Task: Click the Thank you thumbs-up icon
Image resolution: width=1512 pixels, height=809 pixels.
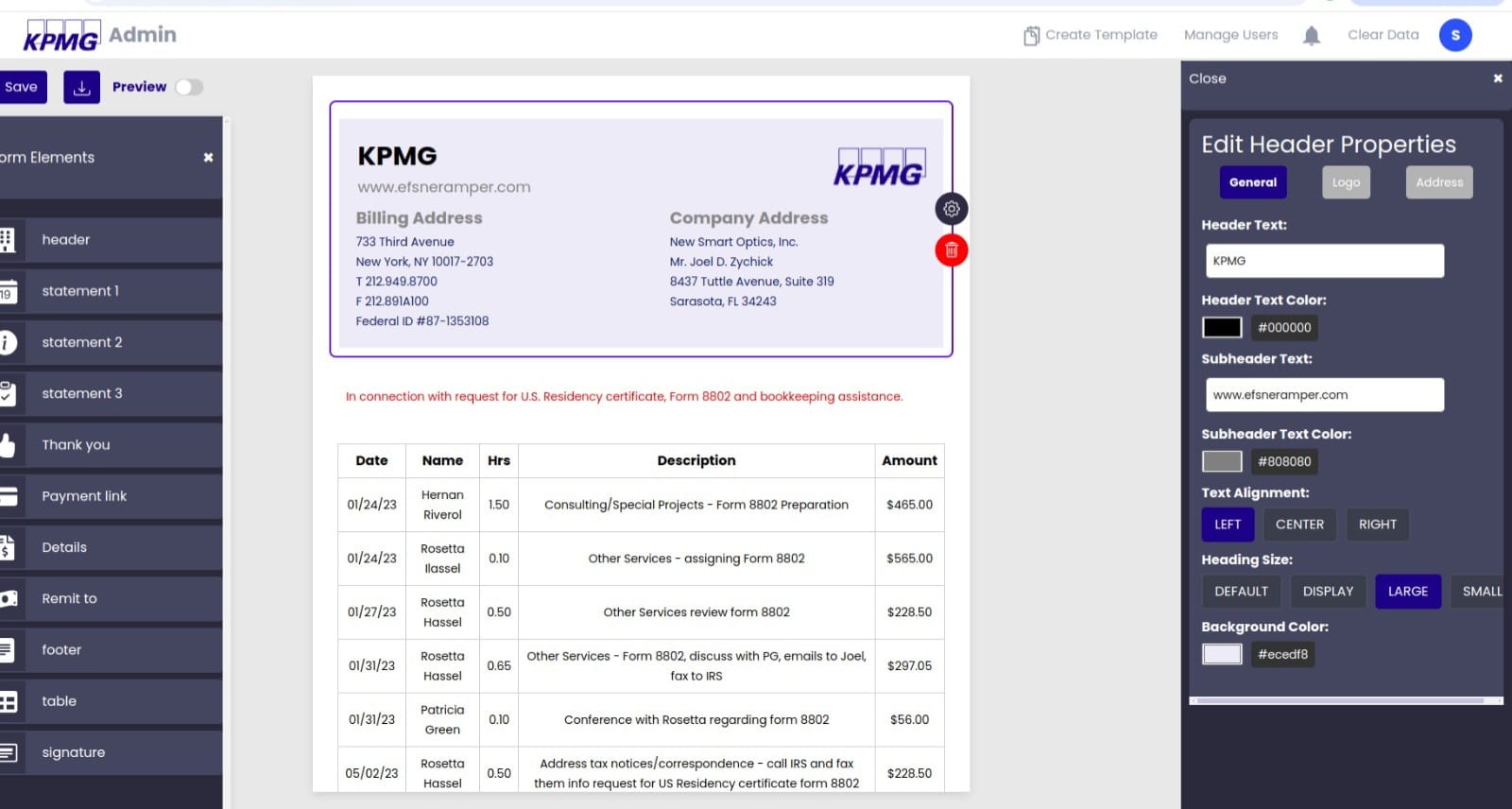Action: [9, 445]
